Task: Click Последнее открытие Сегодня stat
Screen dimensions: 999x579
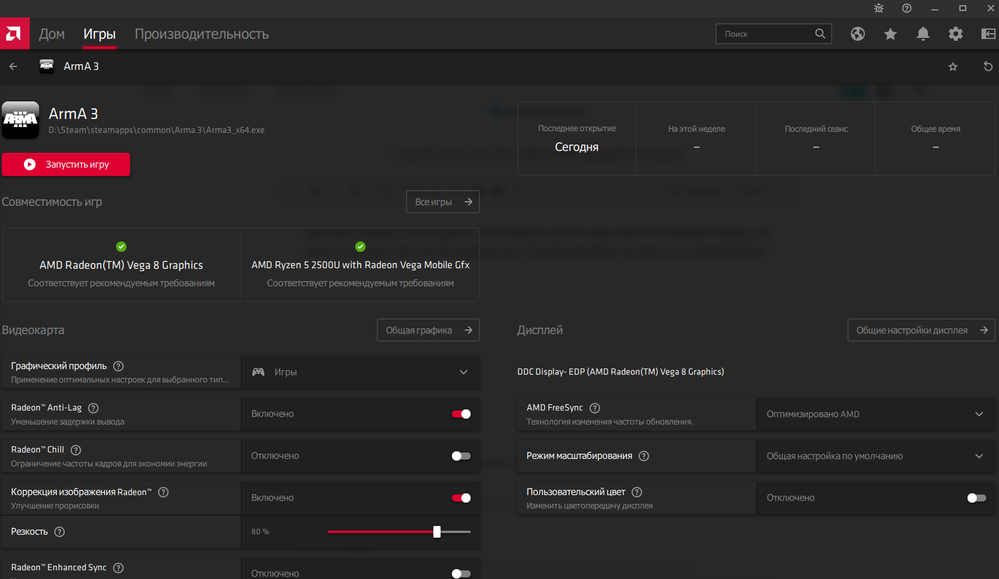Action: 577,138
